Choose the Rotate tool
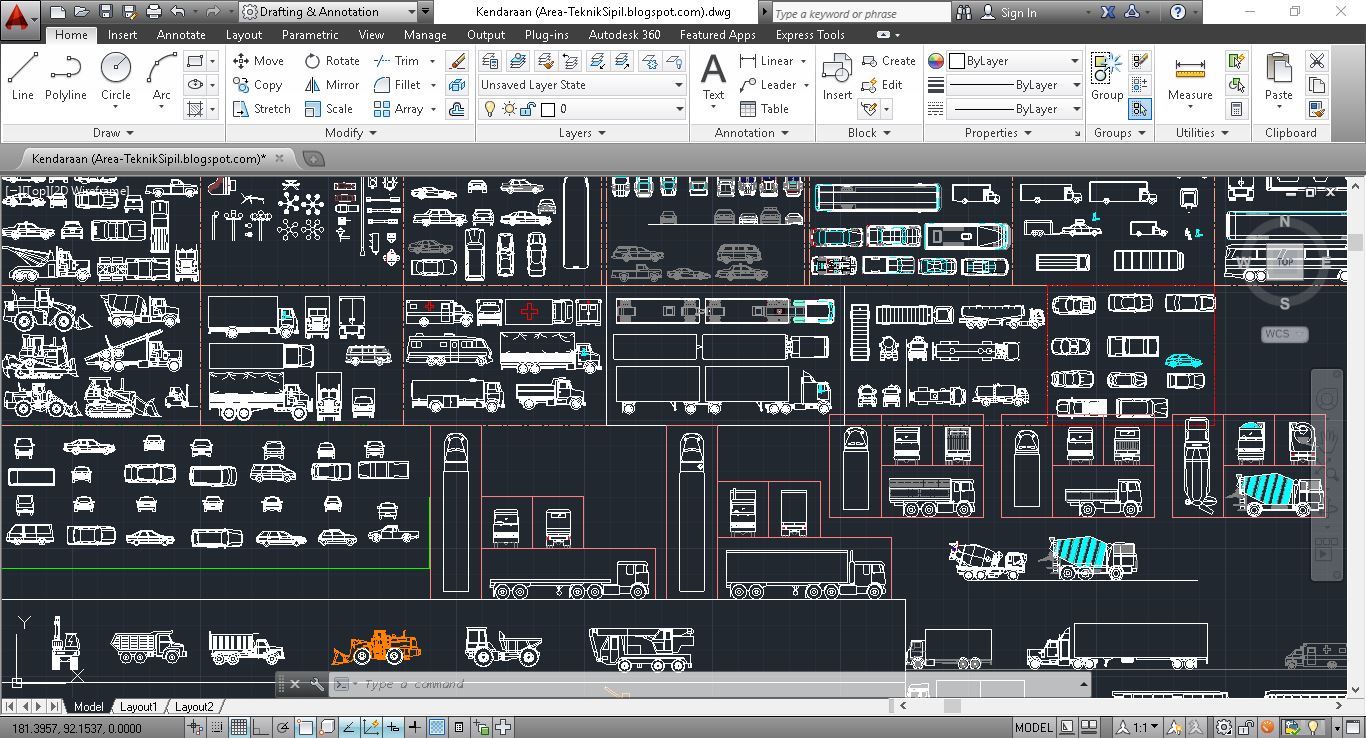Image resolution: width=1366 pixels, height=738 pixels. [x=331, y=61]
